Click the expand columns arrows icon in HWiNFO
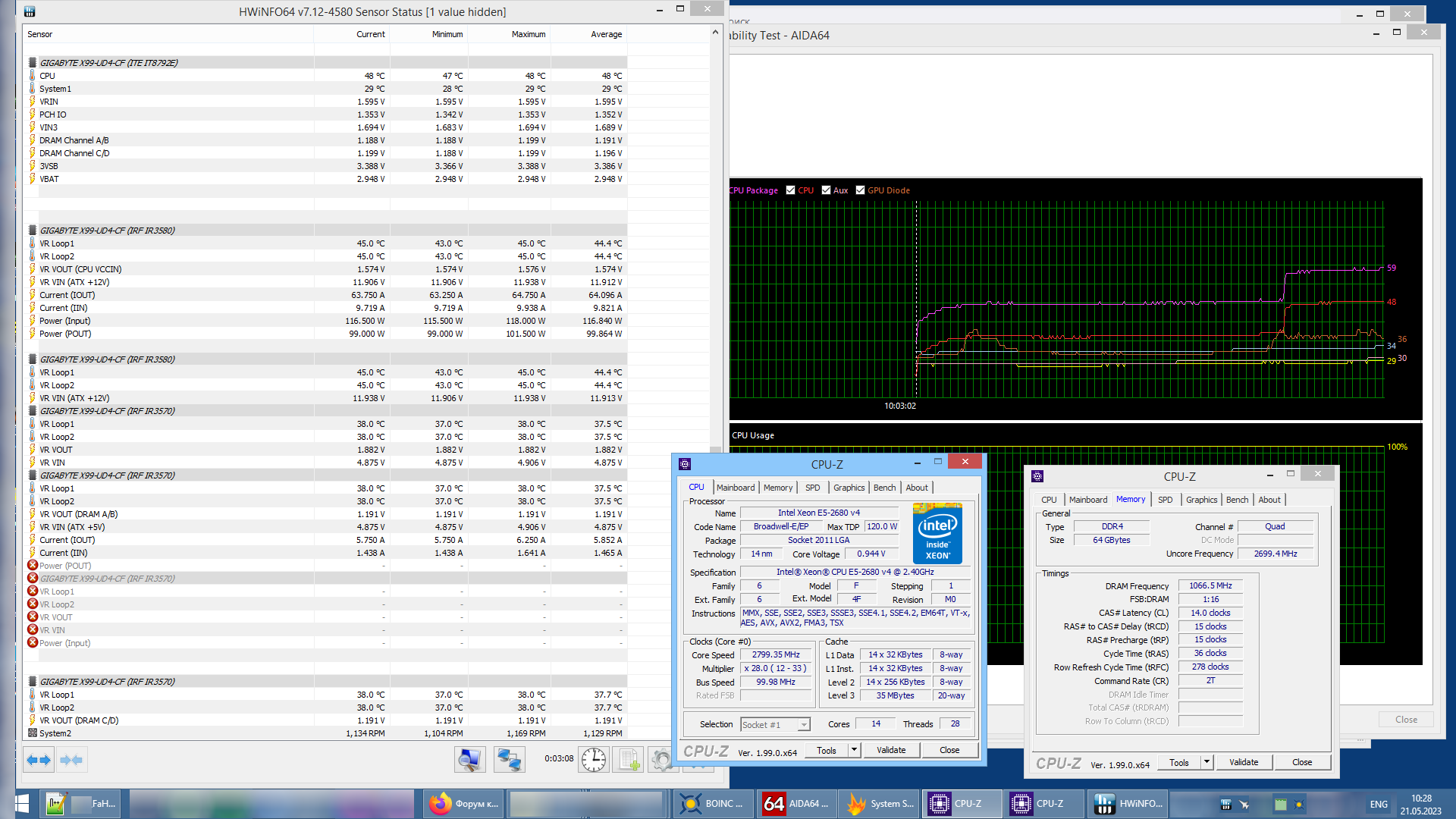The width and height of the screenshot is (1456, 819). (39, 760)
